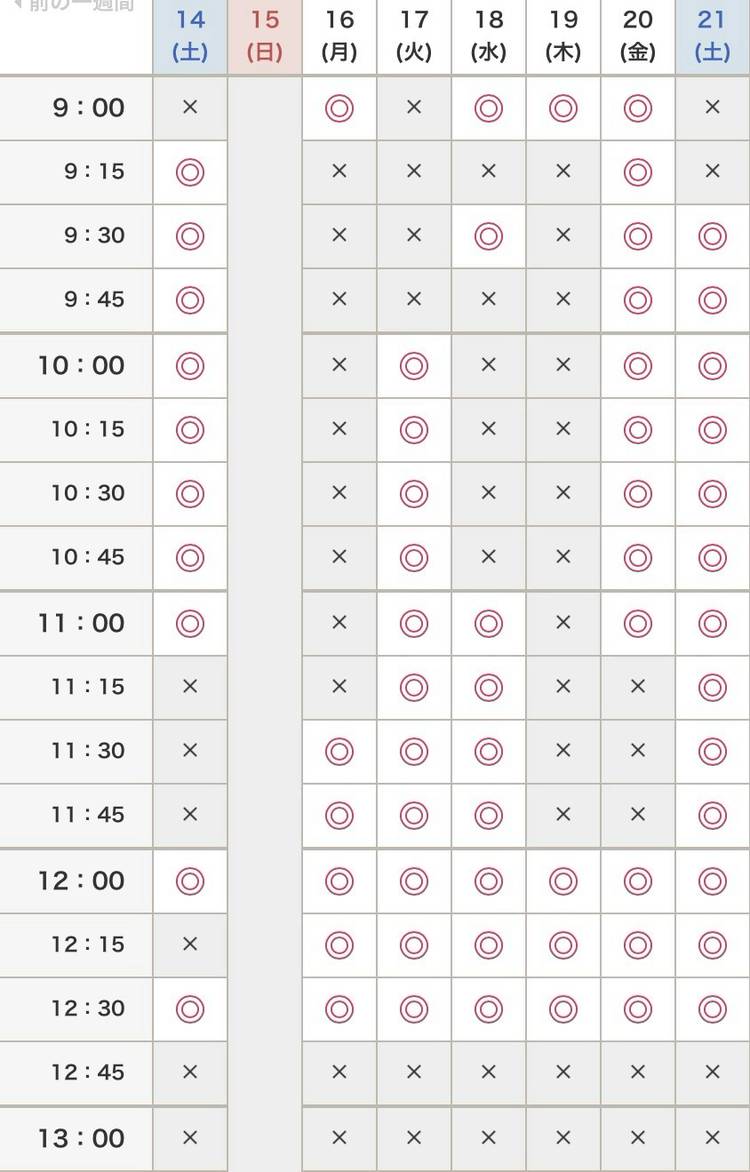Select the 9:00 available slot on Wednesday the 18th
The width and height of the screenshot is (750, 1172).
(488, 107)
